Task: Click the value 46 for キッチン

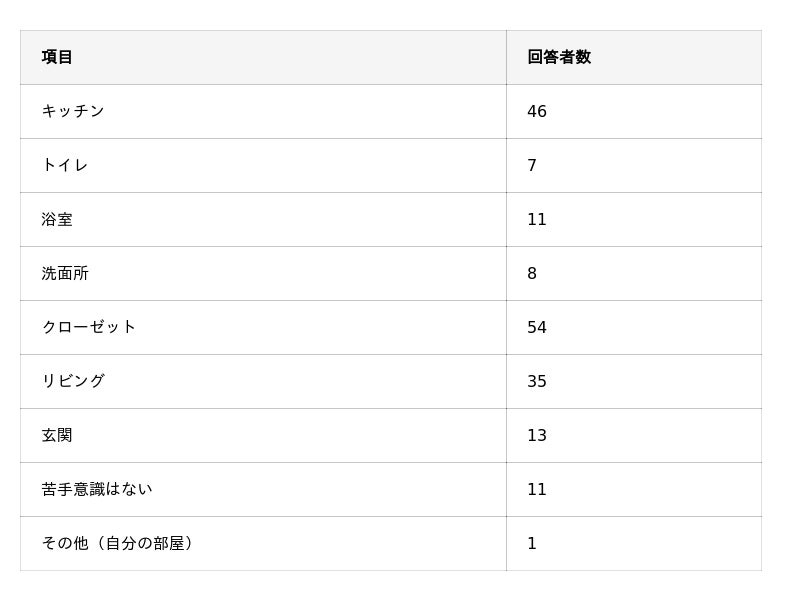Action: (x=537, y=111)
